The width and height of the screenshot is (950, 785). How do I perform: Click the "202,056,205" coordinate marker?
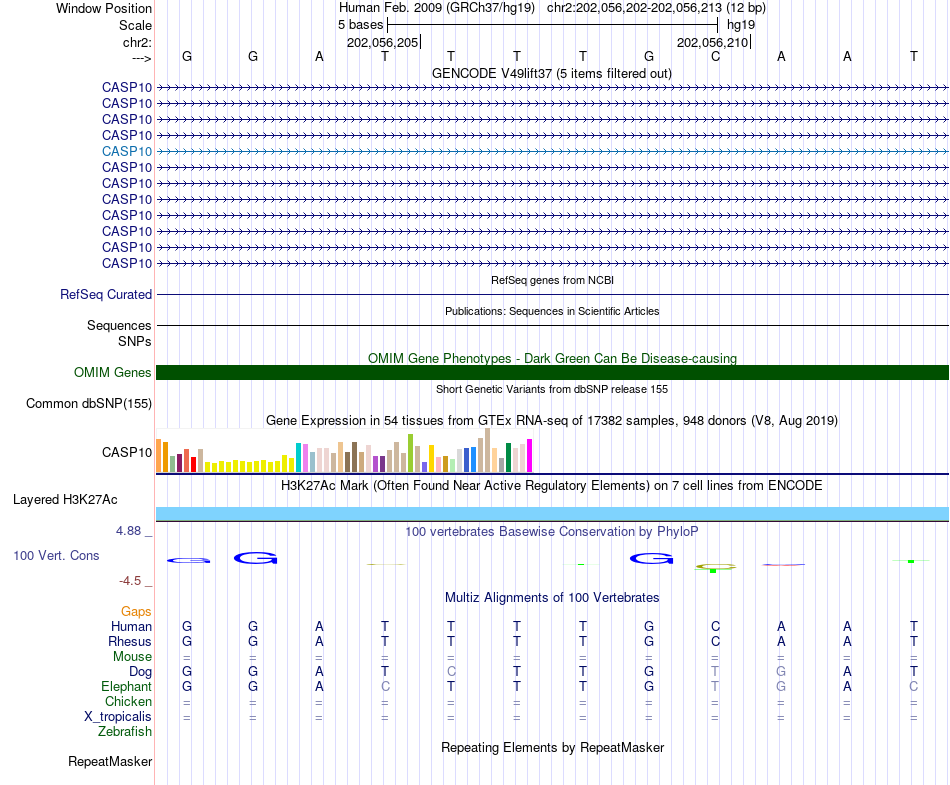(382, 42)
